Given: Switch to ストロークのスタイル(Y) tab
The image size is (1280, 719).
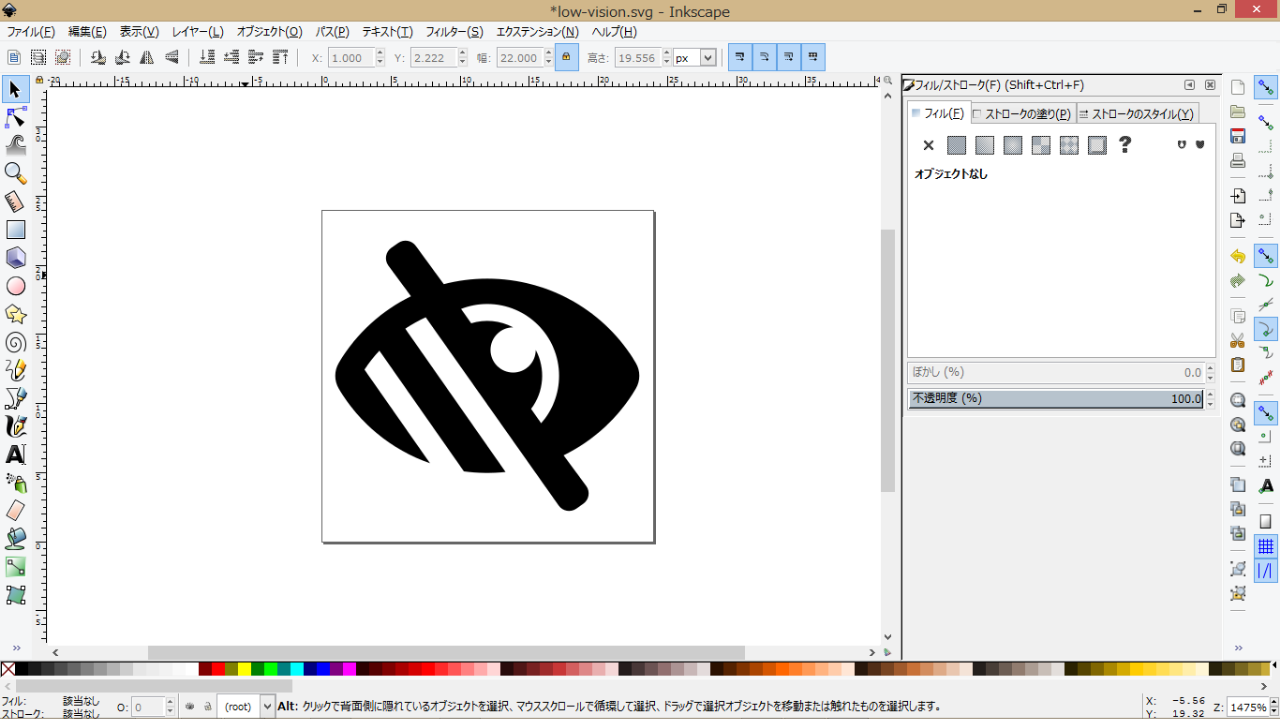Looking at the screenshot, I should (x=1137, y=114).
